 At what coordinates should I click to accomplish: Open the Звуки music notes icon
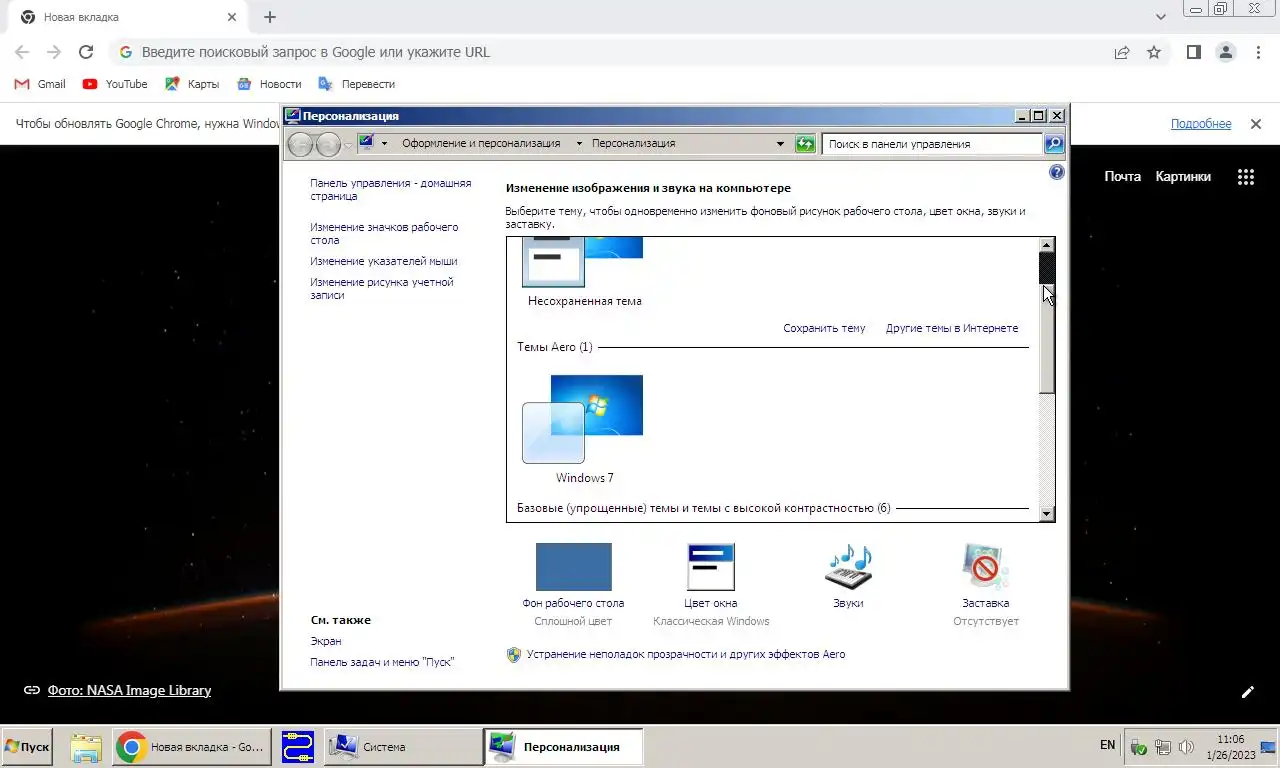coord(848,567)
